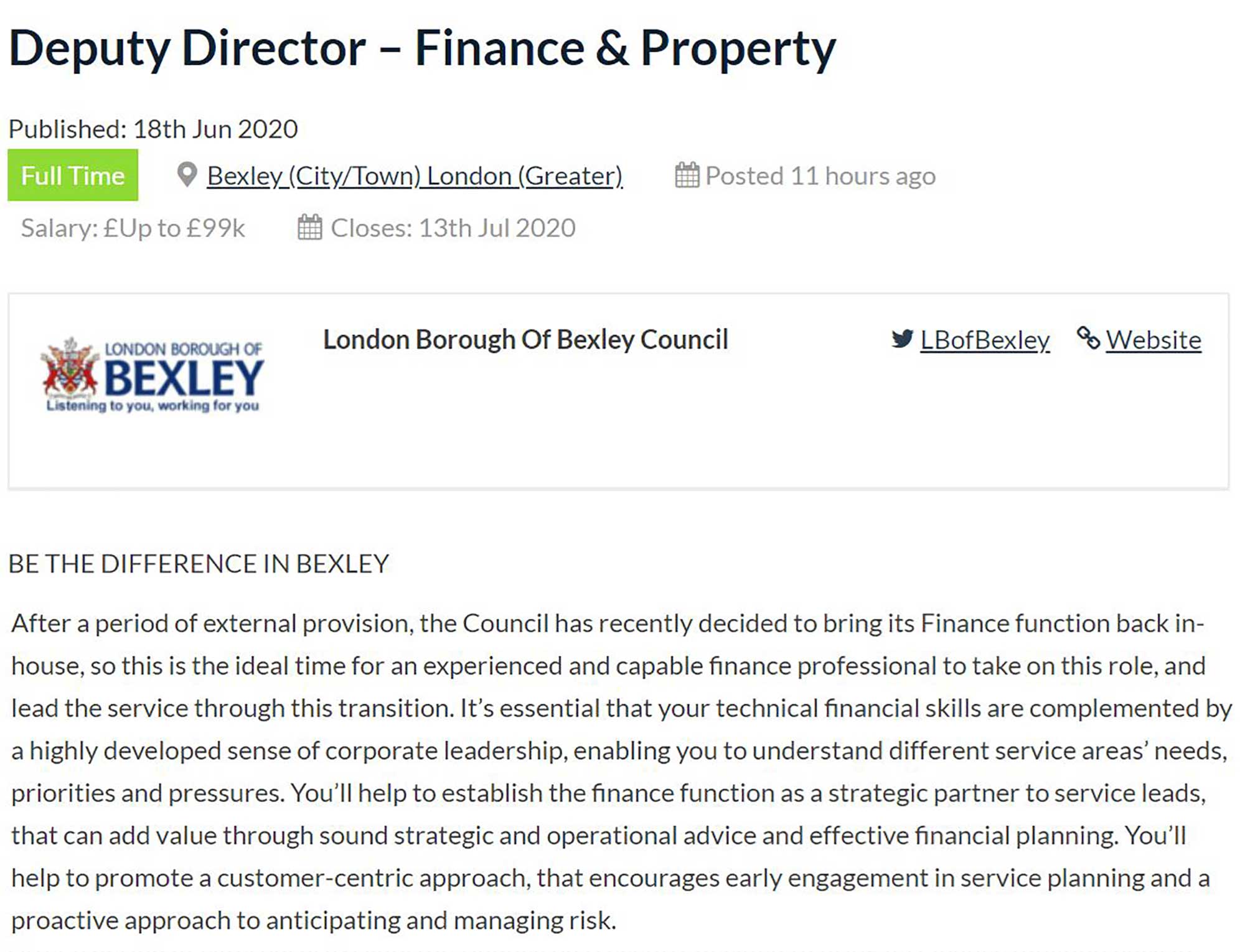Click the Twitter bird icon
The height and width of the screenshot is (952, 1245).
click(902, 339)
